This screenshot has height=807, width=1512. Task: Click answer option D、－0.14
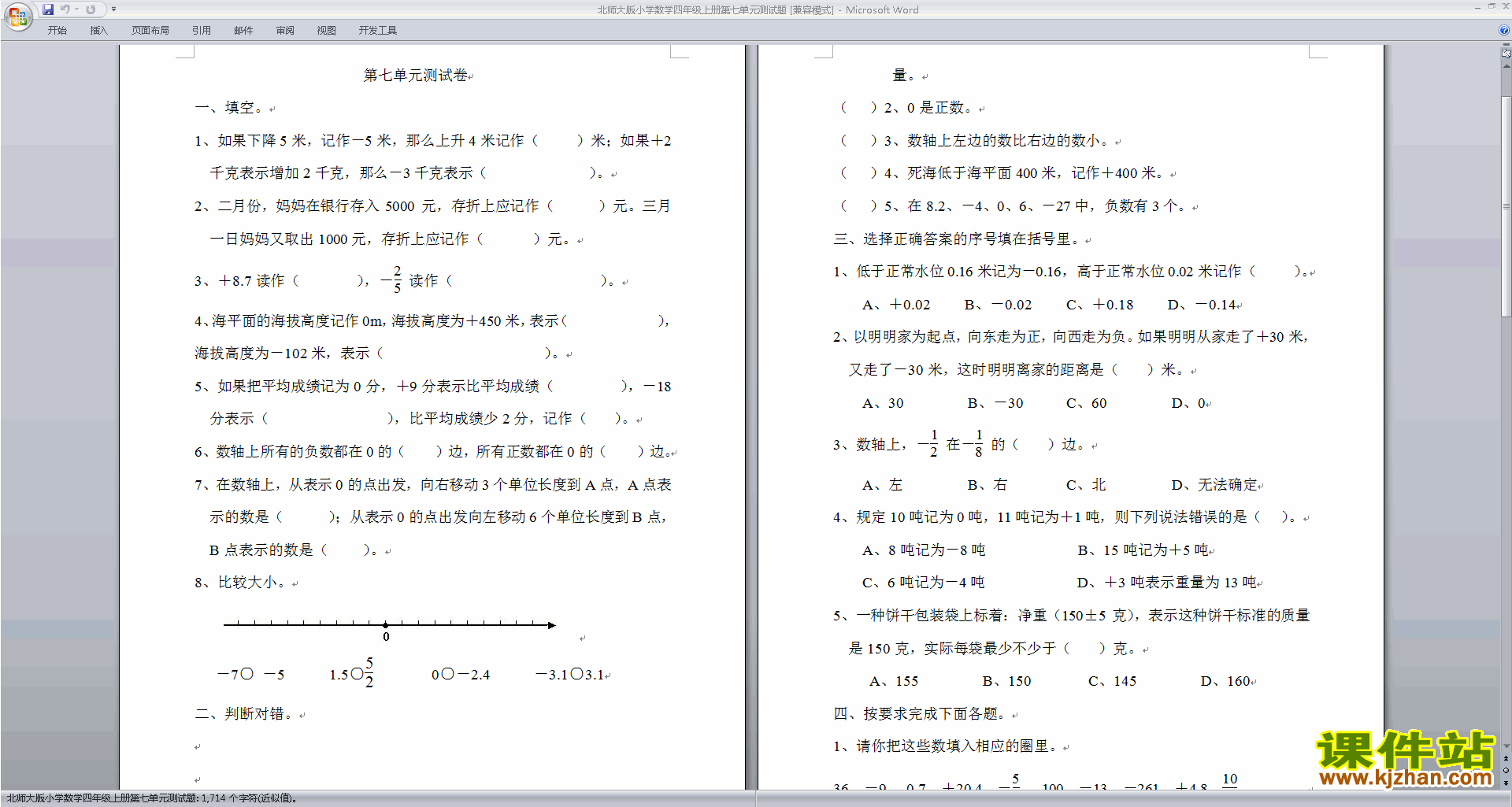click(x=1202, y=305)
